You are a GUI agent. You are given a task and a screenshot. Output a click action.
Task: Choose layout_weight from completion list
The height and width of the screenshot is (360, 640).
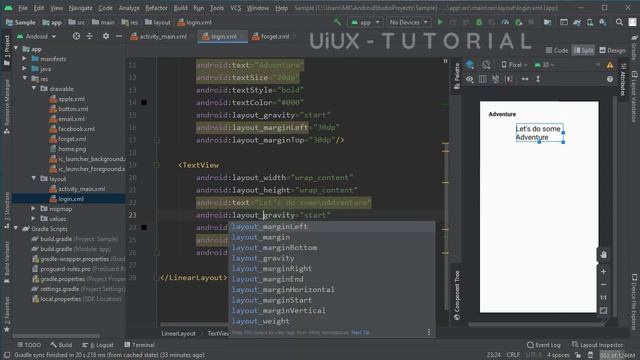click(331, 321)
